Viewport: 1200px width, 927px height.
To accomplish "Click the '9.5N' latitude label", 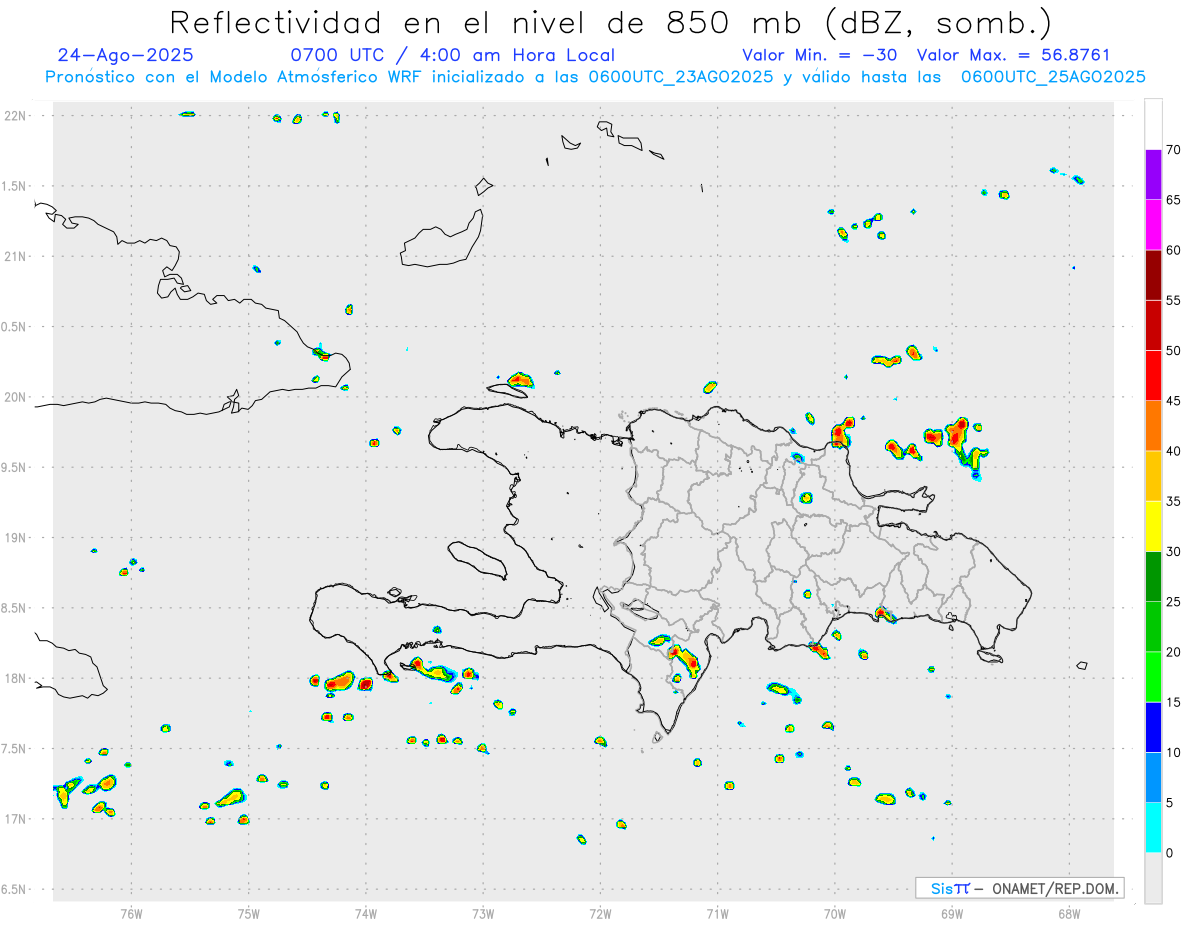I will click(x=15, y=467).
